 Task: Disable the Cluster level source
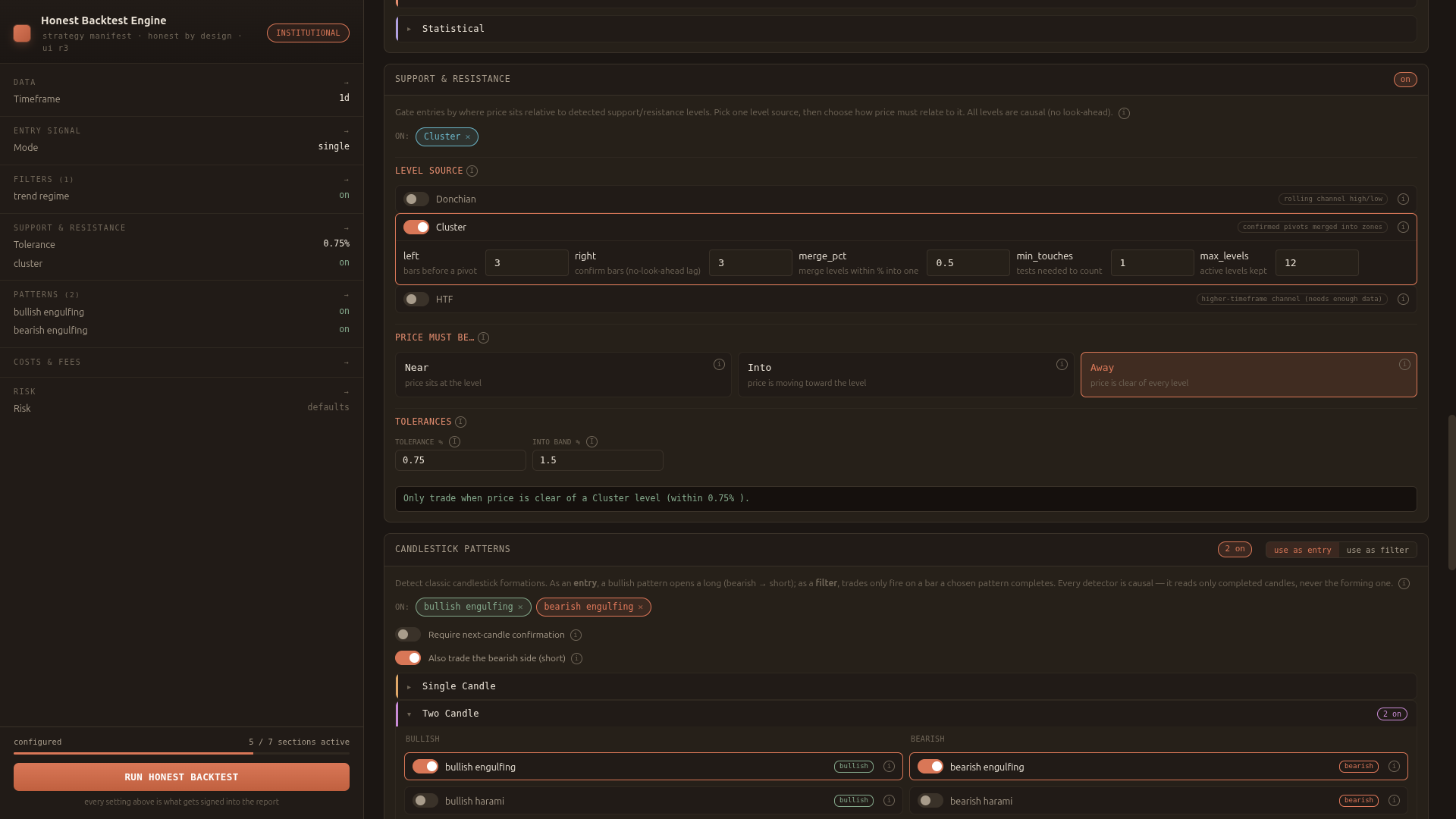pyautogui.click(x=416, y=227)
